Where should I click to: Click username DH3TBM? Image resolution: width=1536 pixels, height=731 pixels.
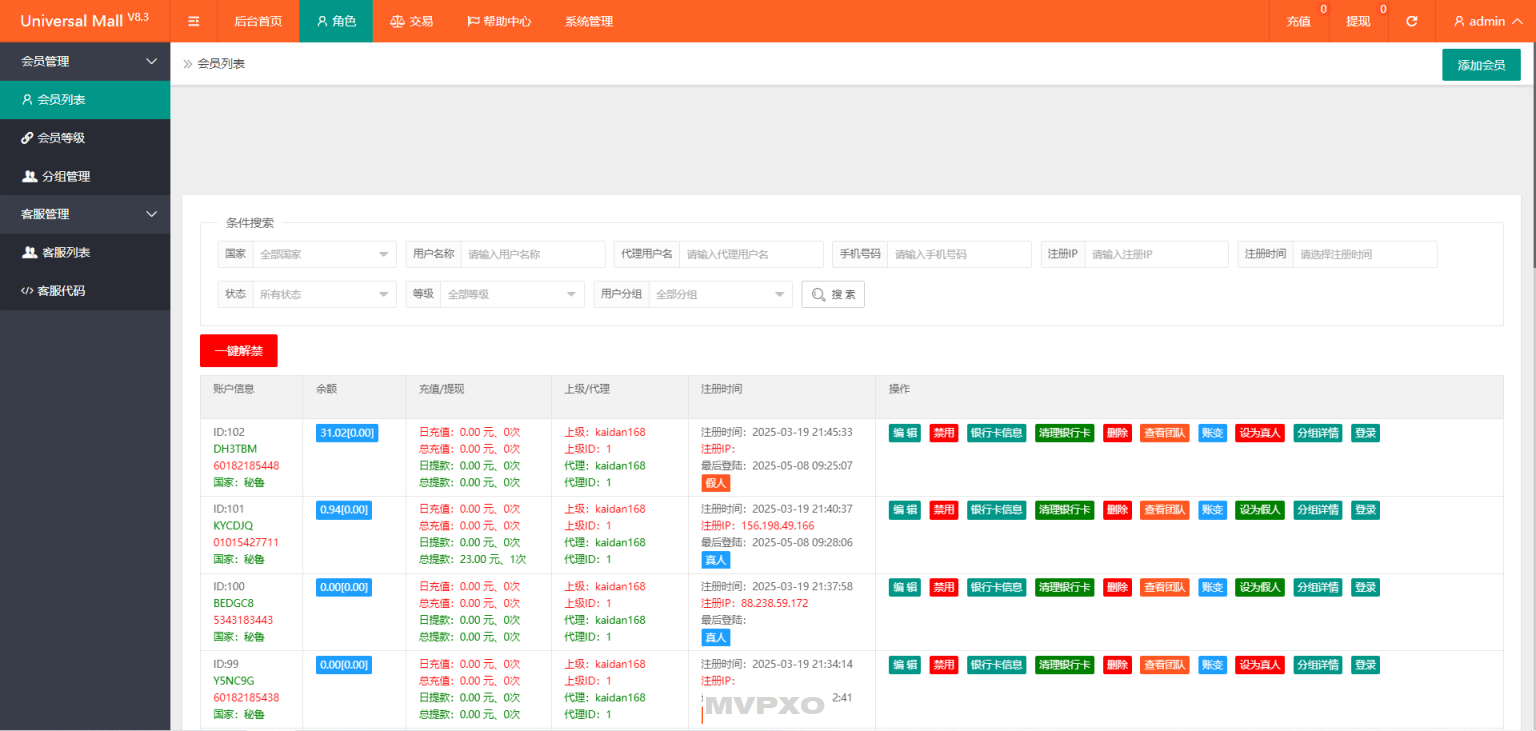pyautogui.click(x=235, y=449)
